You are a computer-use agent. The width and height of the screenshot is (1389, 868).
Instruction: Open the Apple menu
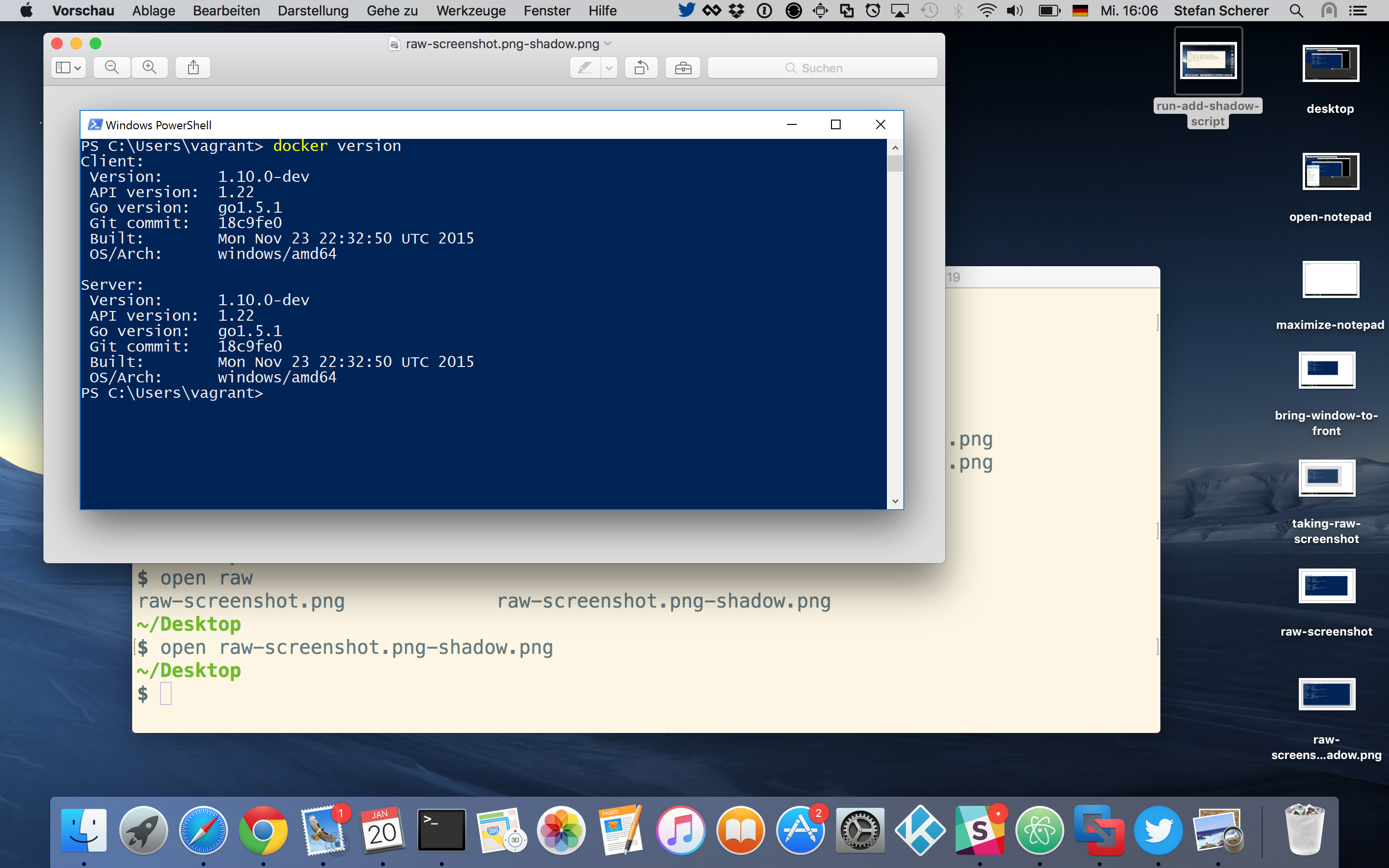click(27, 10)
